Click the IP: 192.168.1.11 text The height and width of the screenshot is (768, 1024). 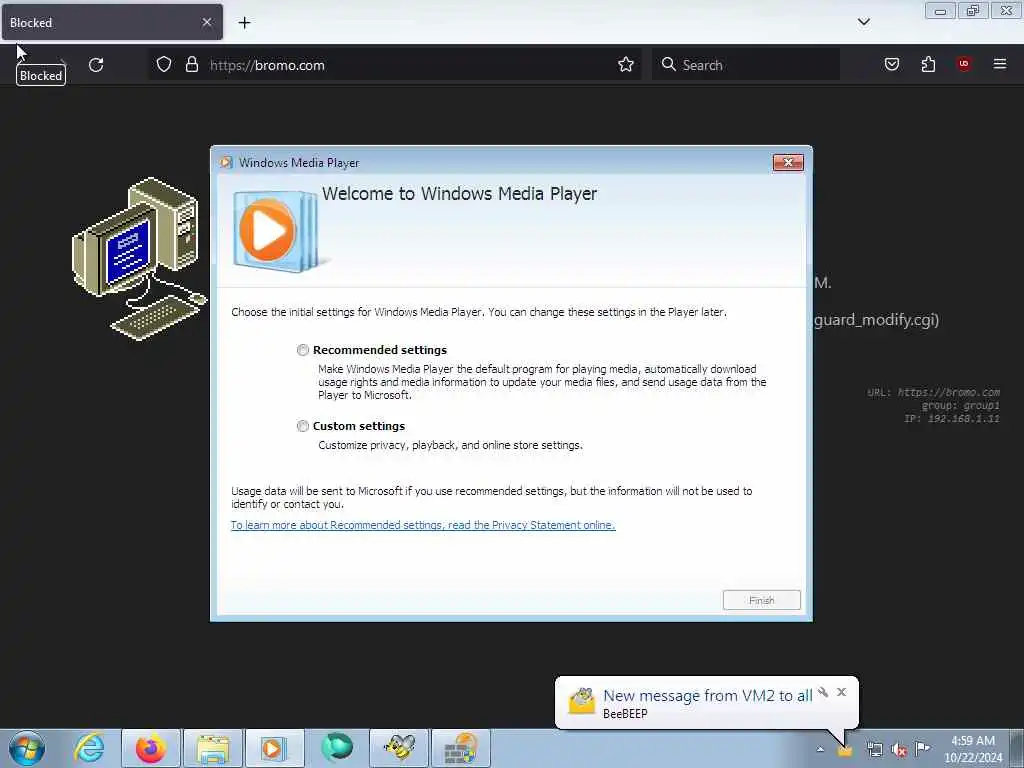[952, 419]
